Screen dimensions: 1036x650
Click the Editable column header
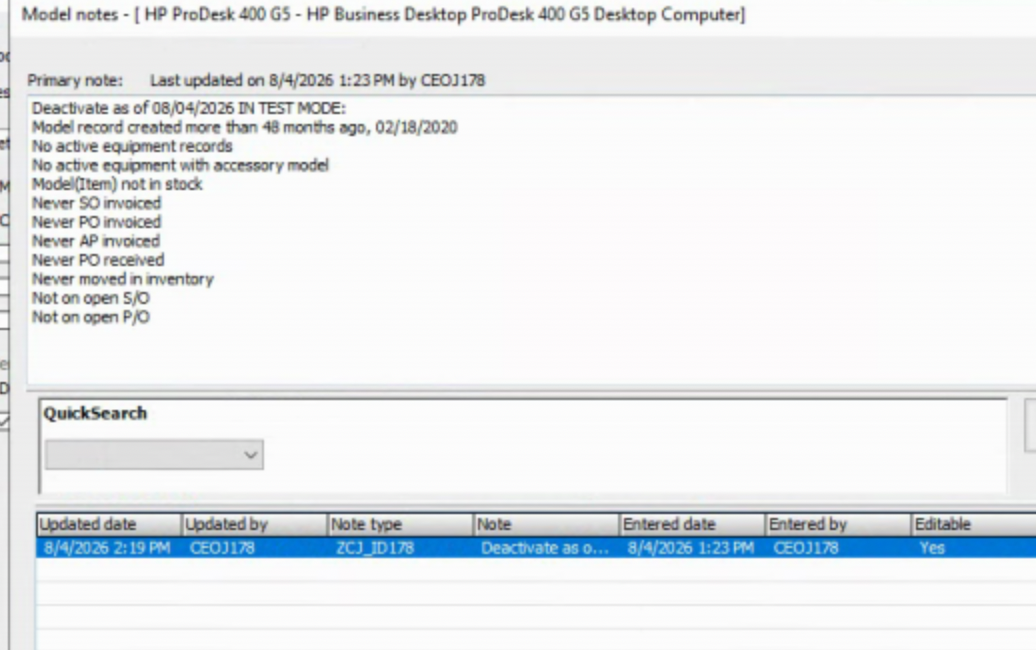click(973, 524)
